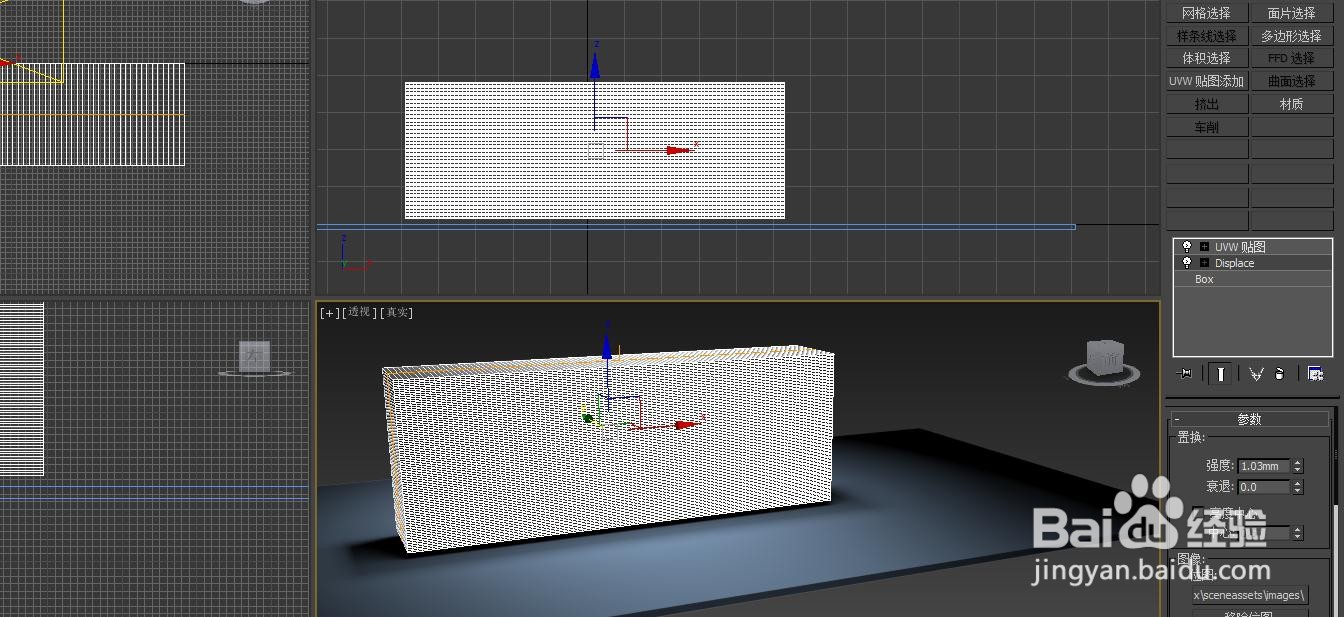Increase 强度 value with its up spinner
The height and width of the screenshot is (617, 1344).
click(1299, 461)
